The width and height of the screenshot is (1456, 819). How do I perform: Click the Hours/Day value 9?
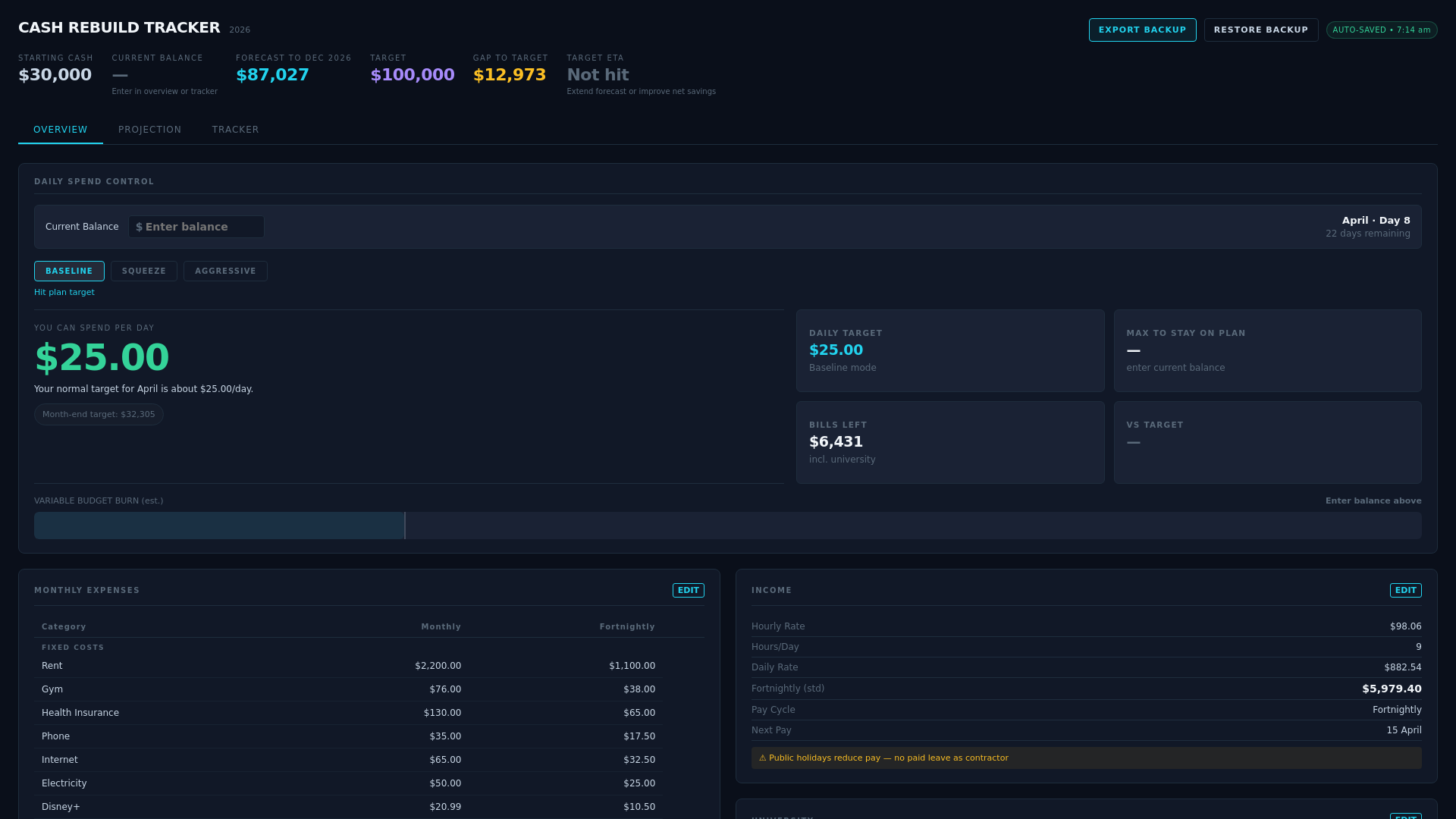pos(1419,647)
